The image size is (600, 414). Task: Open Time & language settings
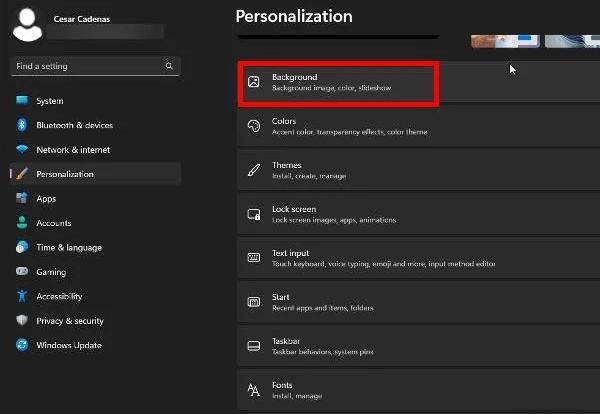pos(95,247)
